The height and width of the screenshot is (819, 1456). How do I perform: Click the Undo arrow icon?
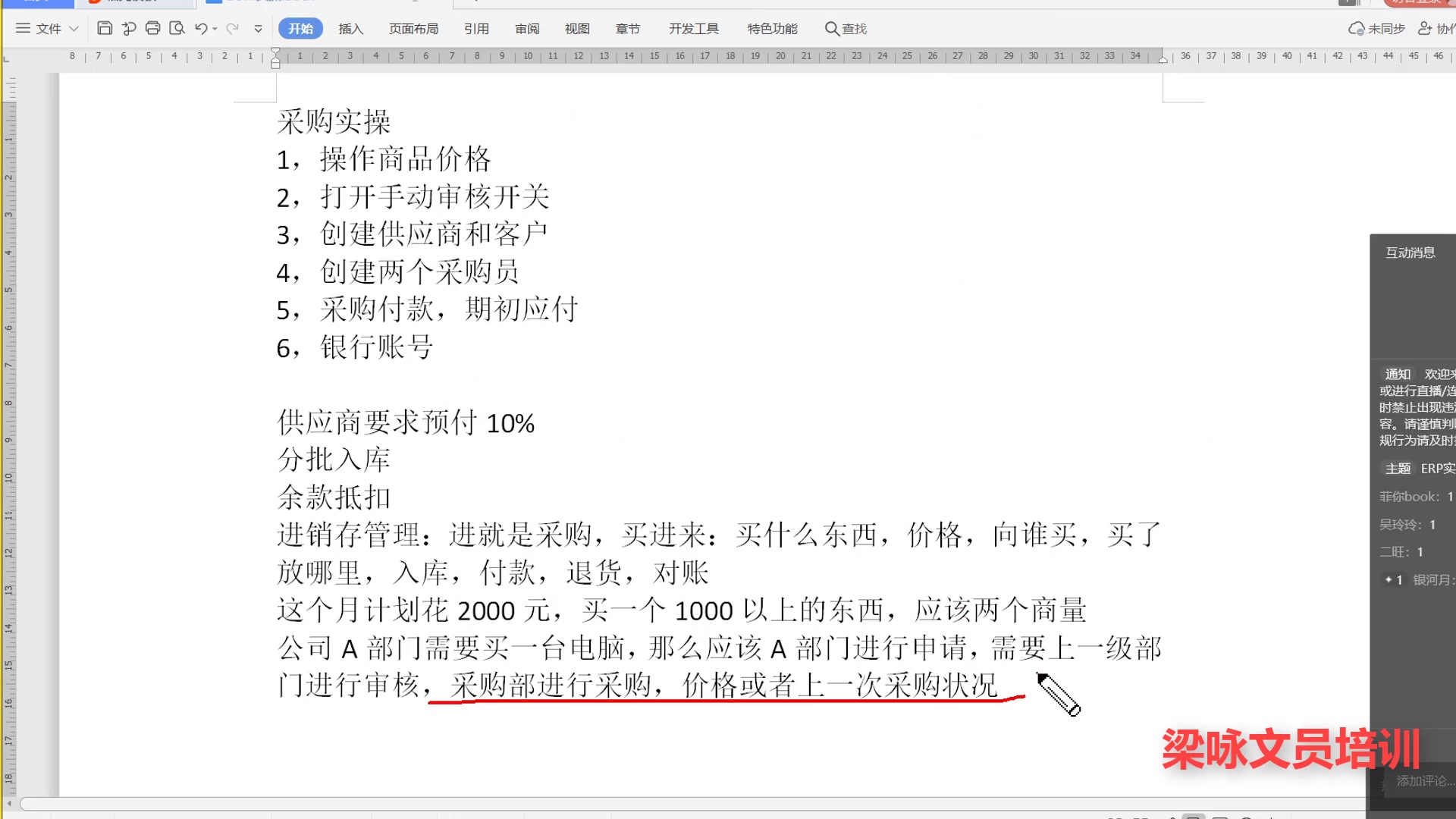point(201,28)
